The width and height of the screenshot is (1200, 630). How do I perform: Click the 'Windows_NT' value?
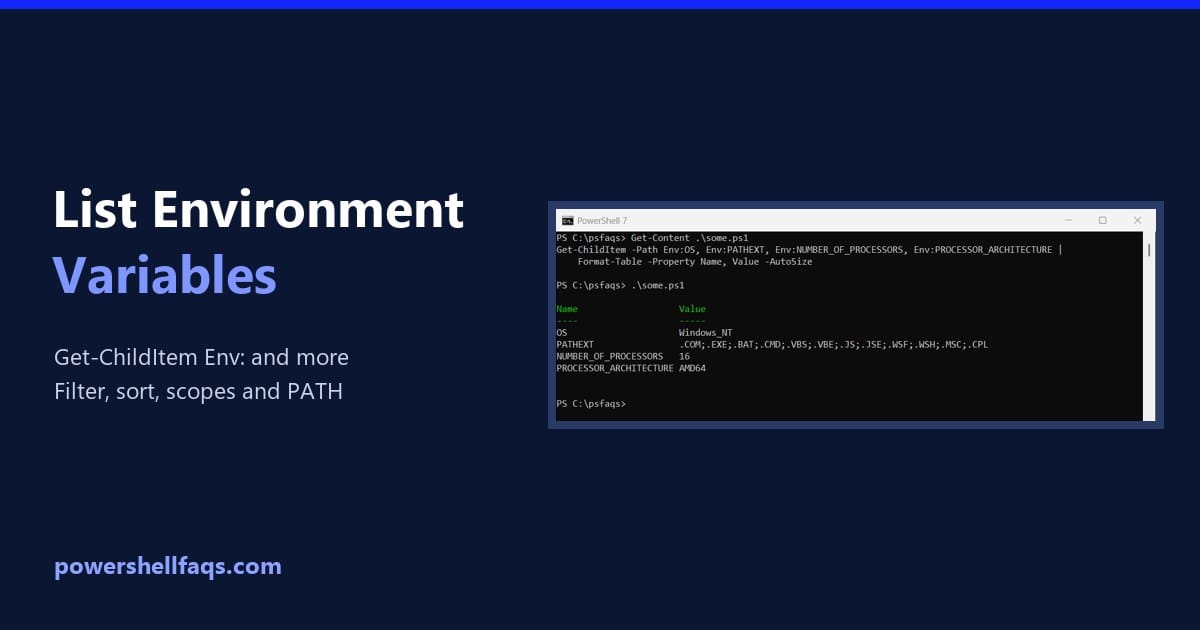(x=705, y=332)
